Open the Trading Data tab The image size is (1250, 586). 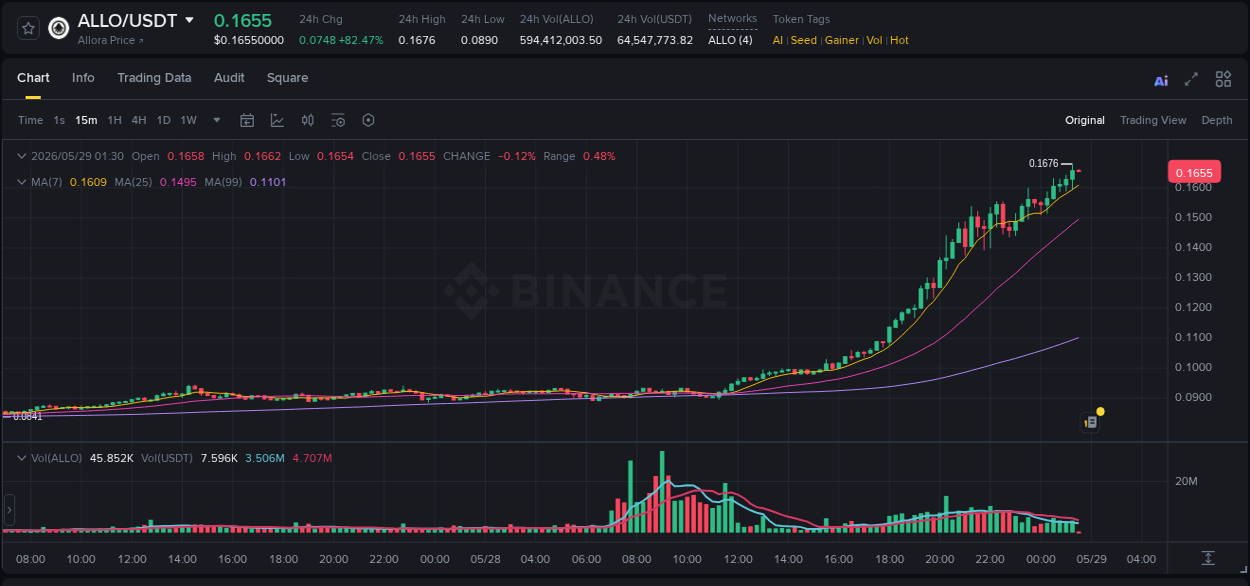154,78
